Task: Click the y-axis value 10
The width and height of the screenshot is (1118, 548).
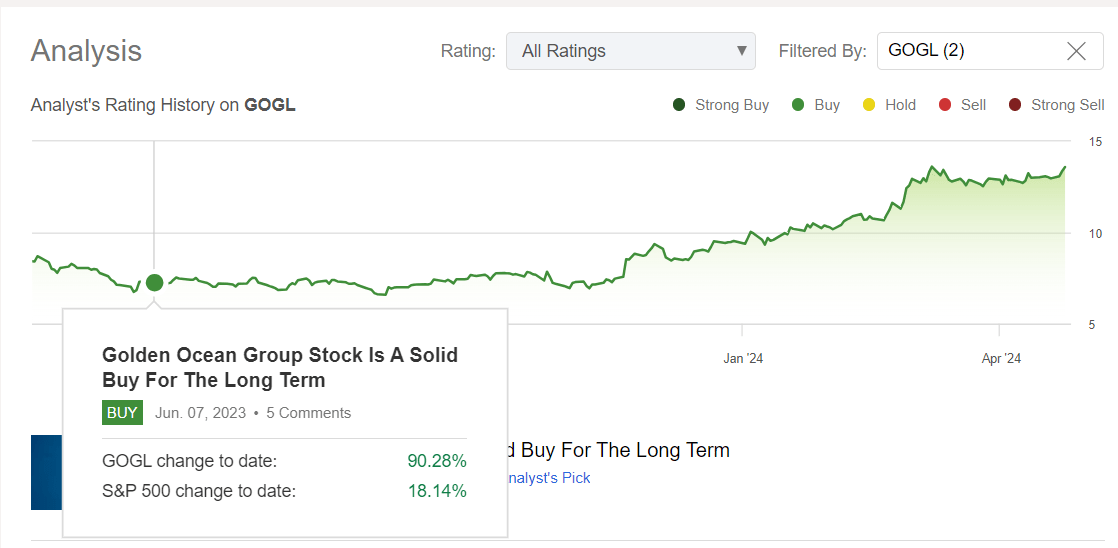Action: 1096,234
